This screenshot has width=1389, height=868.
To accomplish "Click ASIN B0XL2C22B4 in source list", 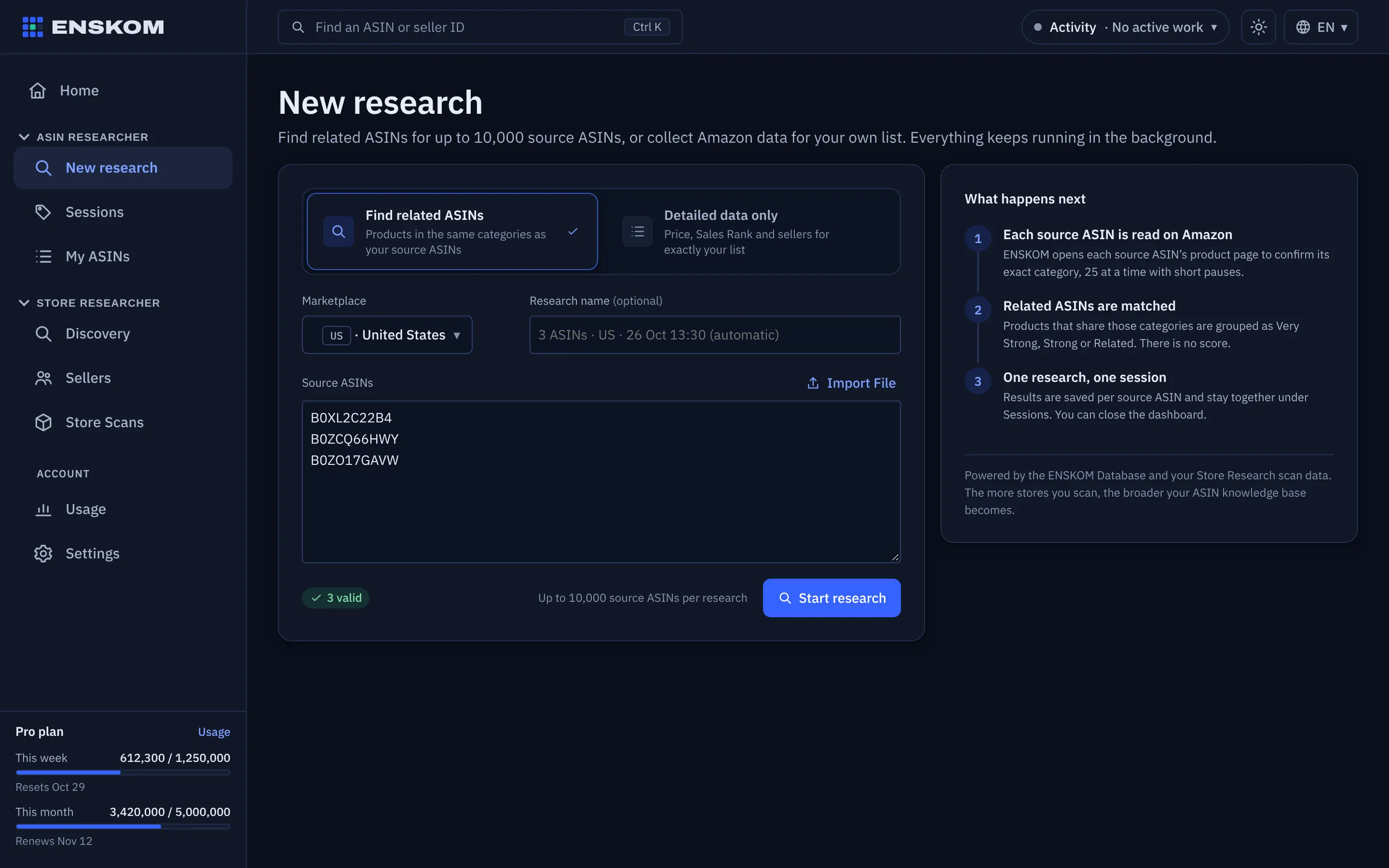I will point(351,418).
